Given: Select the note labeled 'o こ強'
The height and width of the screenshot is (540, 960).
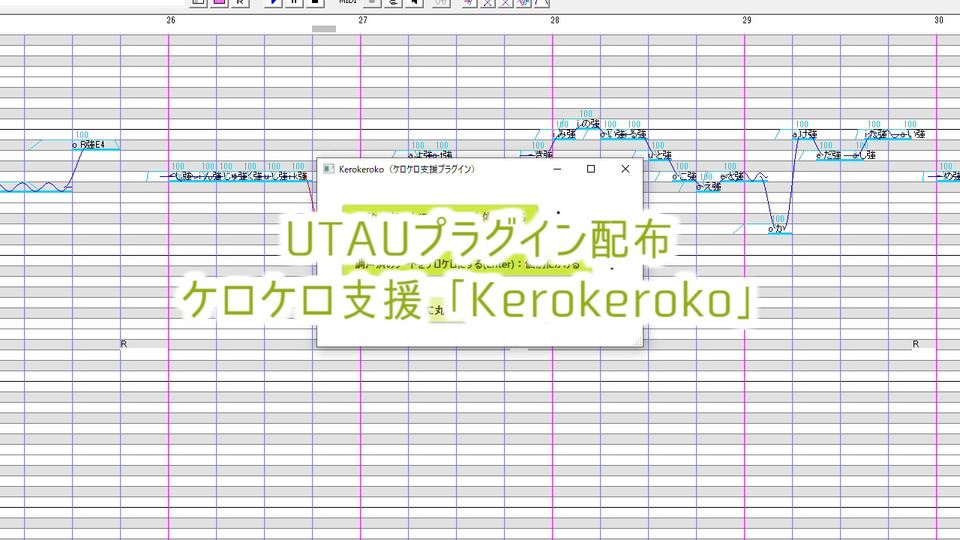Looking at the screenshot, I should 684,176.
